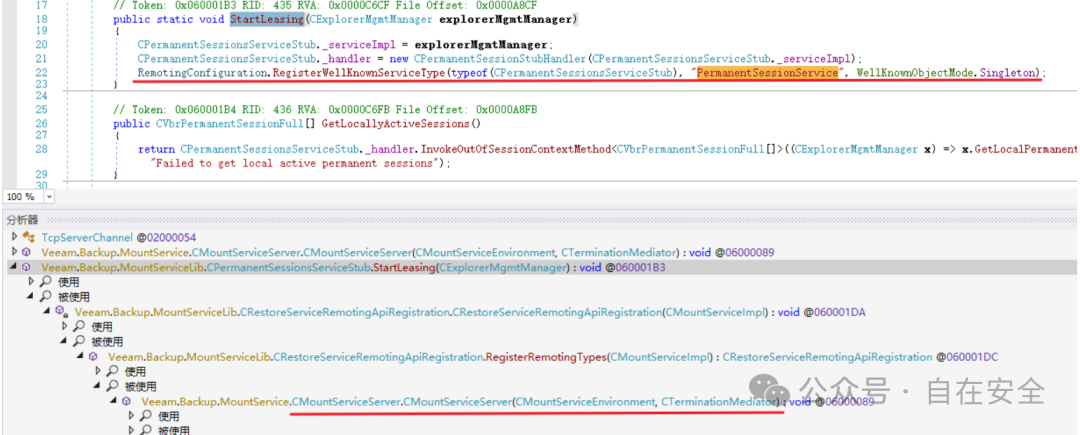This screenshot has width=1080, height=435.
Task: Click the Token 0x060001B4 comment line
Action: pos(325,110)
